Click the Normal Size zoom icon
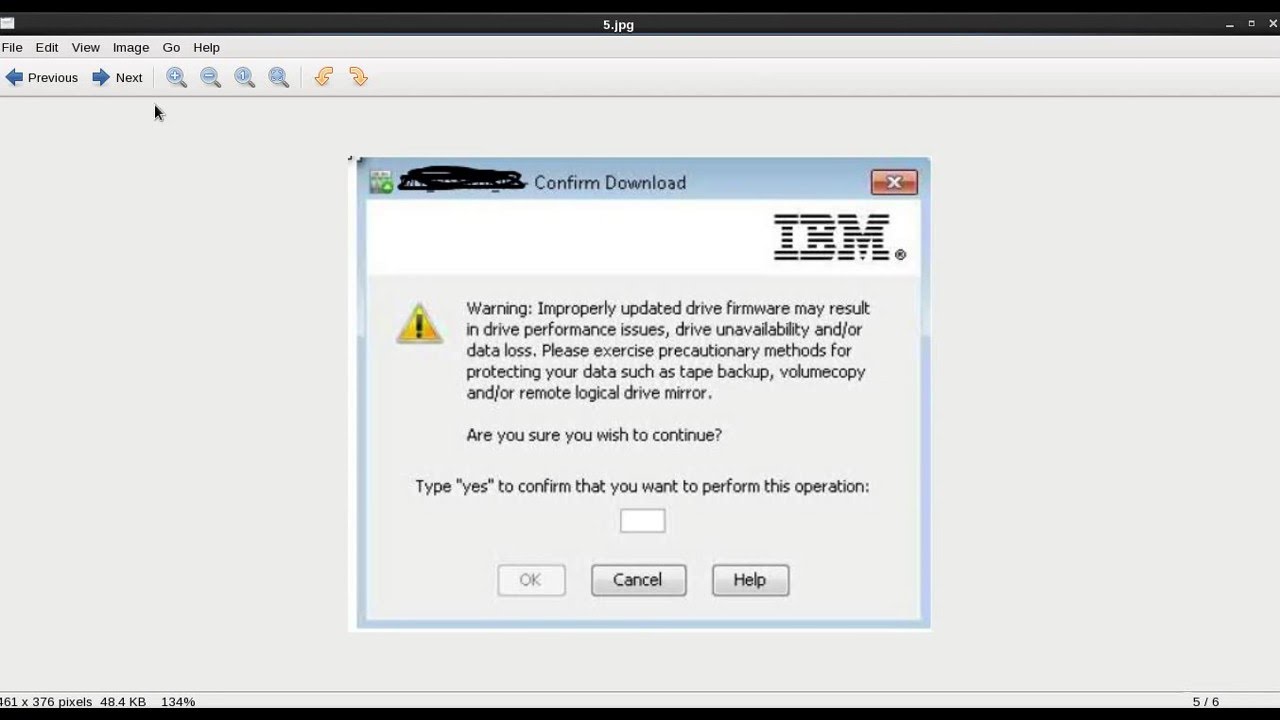 (244, 77)
